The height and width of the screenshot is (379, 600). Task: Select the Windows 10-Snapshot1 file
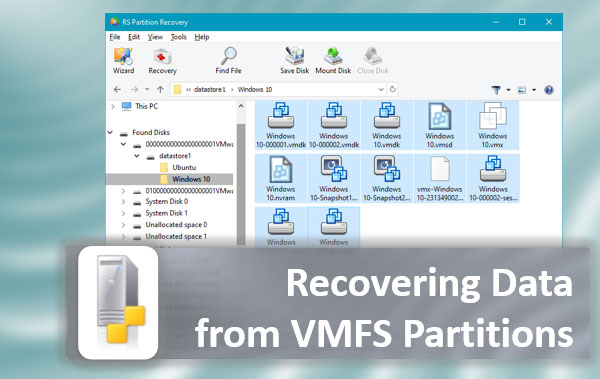pyautogui.click(x=334, y=178)
